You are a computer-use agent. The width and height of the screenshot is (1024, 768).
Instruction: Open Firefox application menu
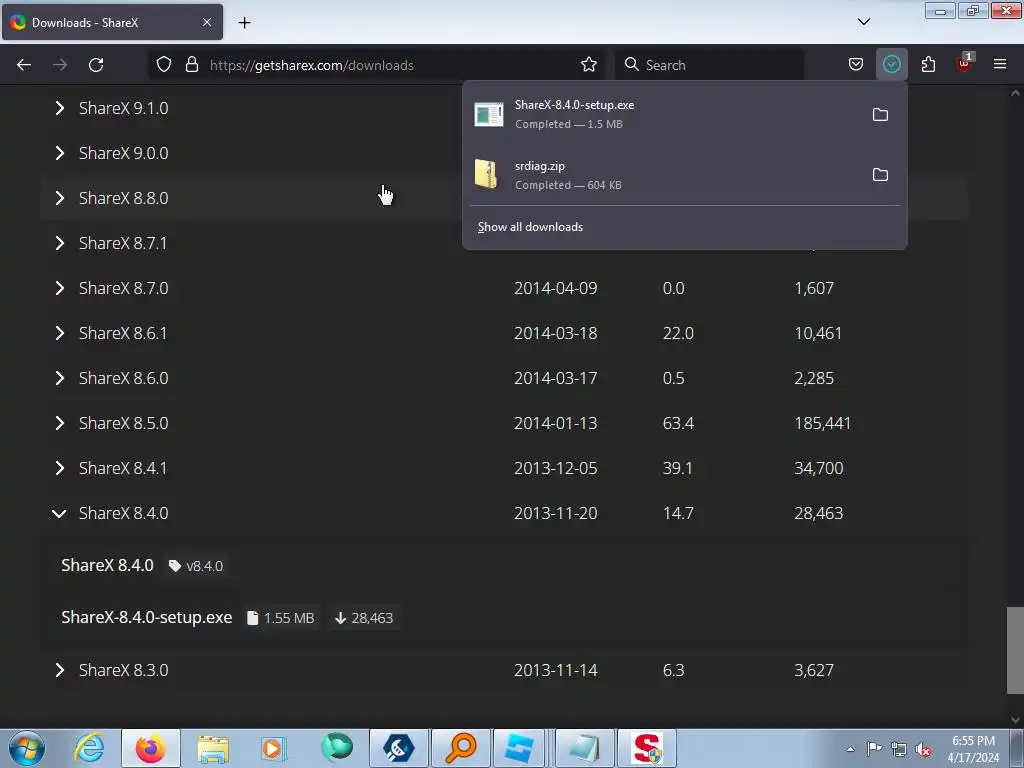1000,64
